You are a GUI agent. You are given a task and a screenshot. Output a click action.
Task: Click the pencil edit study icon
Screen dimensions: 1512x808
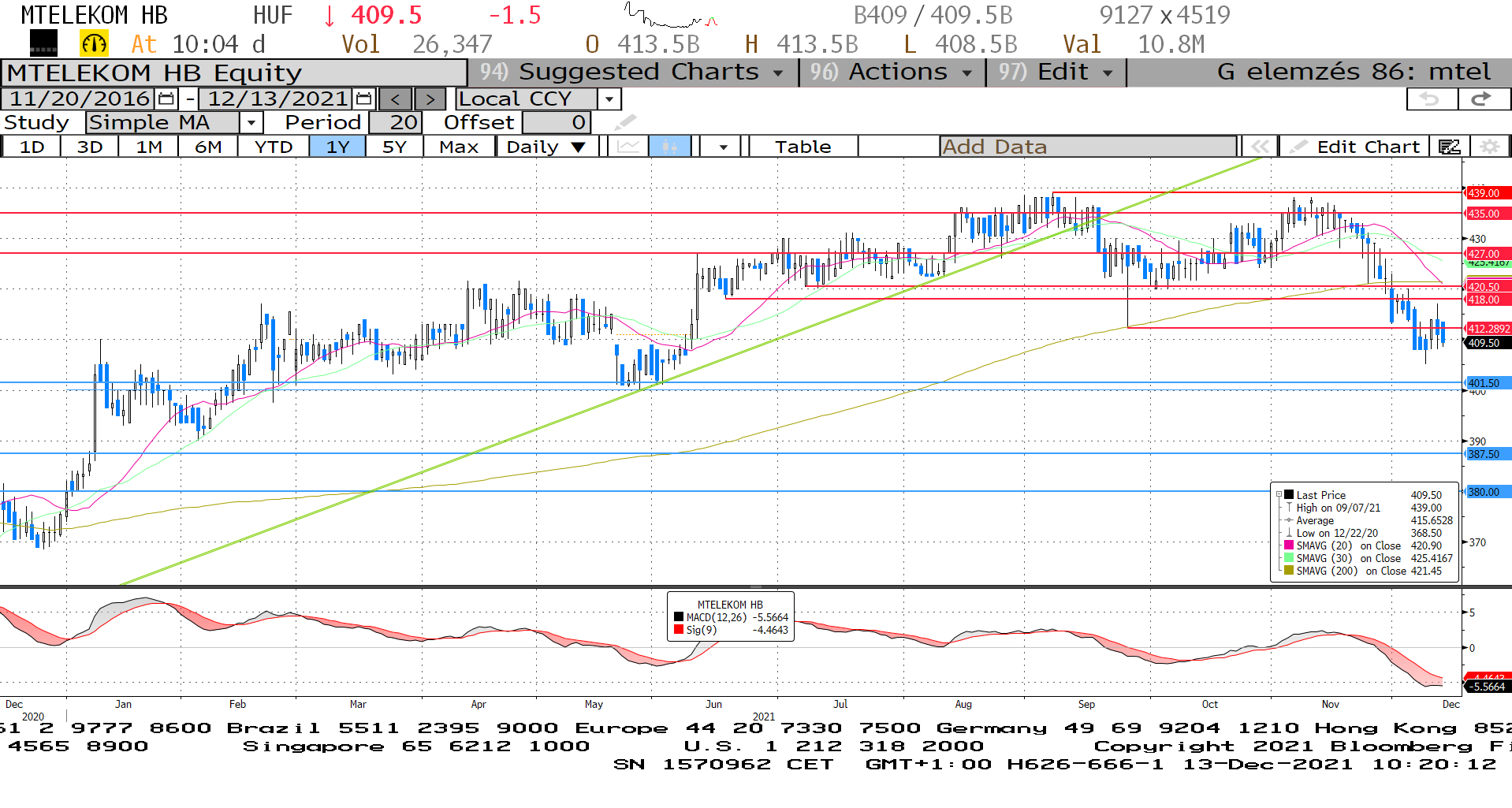625,123
